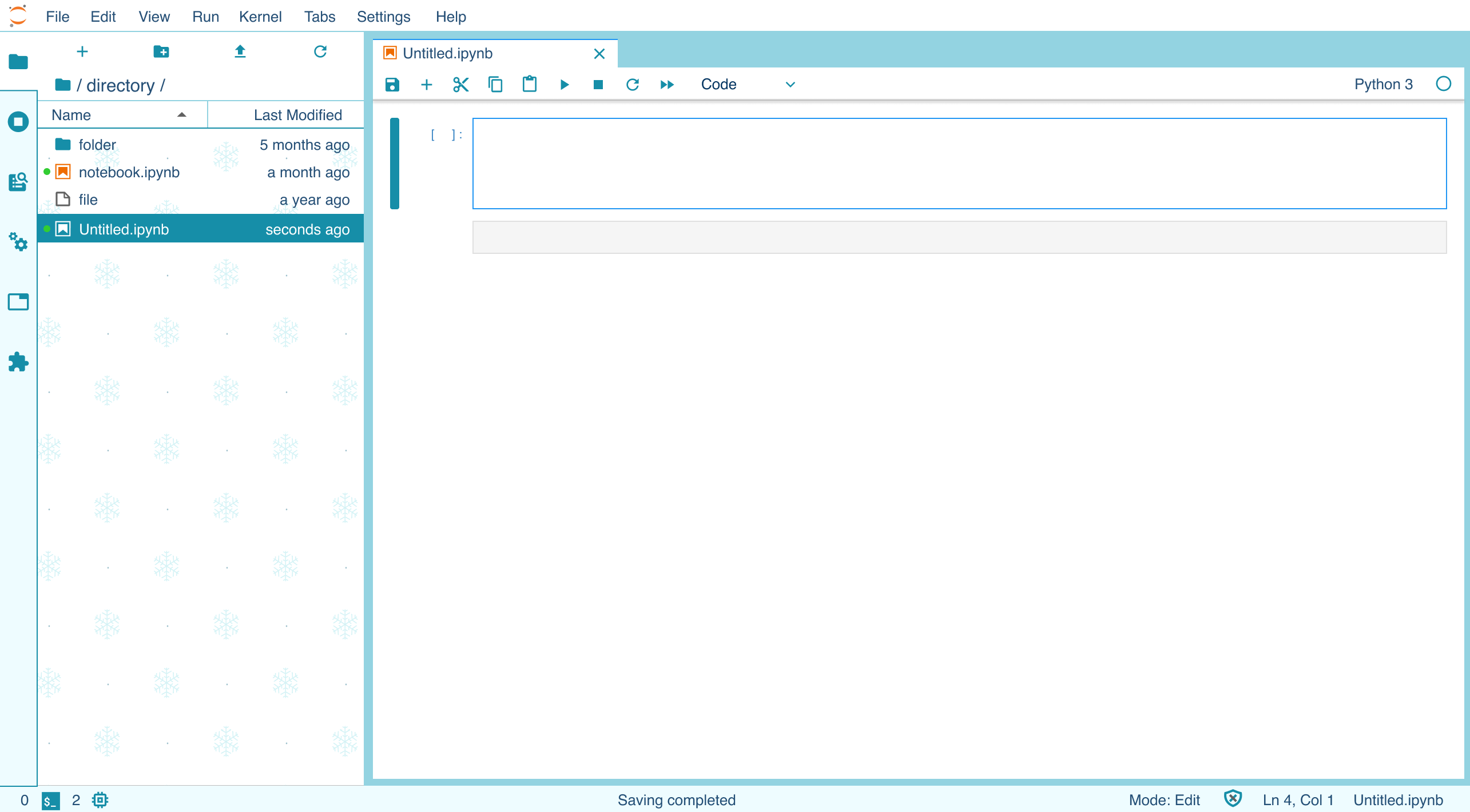
Task: Paste cells from the clipboard icon
Action: point(530,85)
